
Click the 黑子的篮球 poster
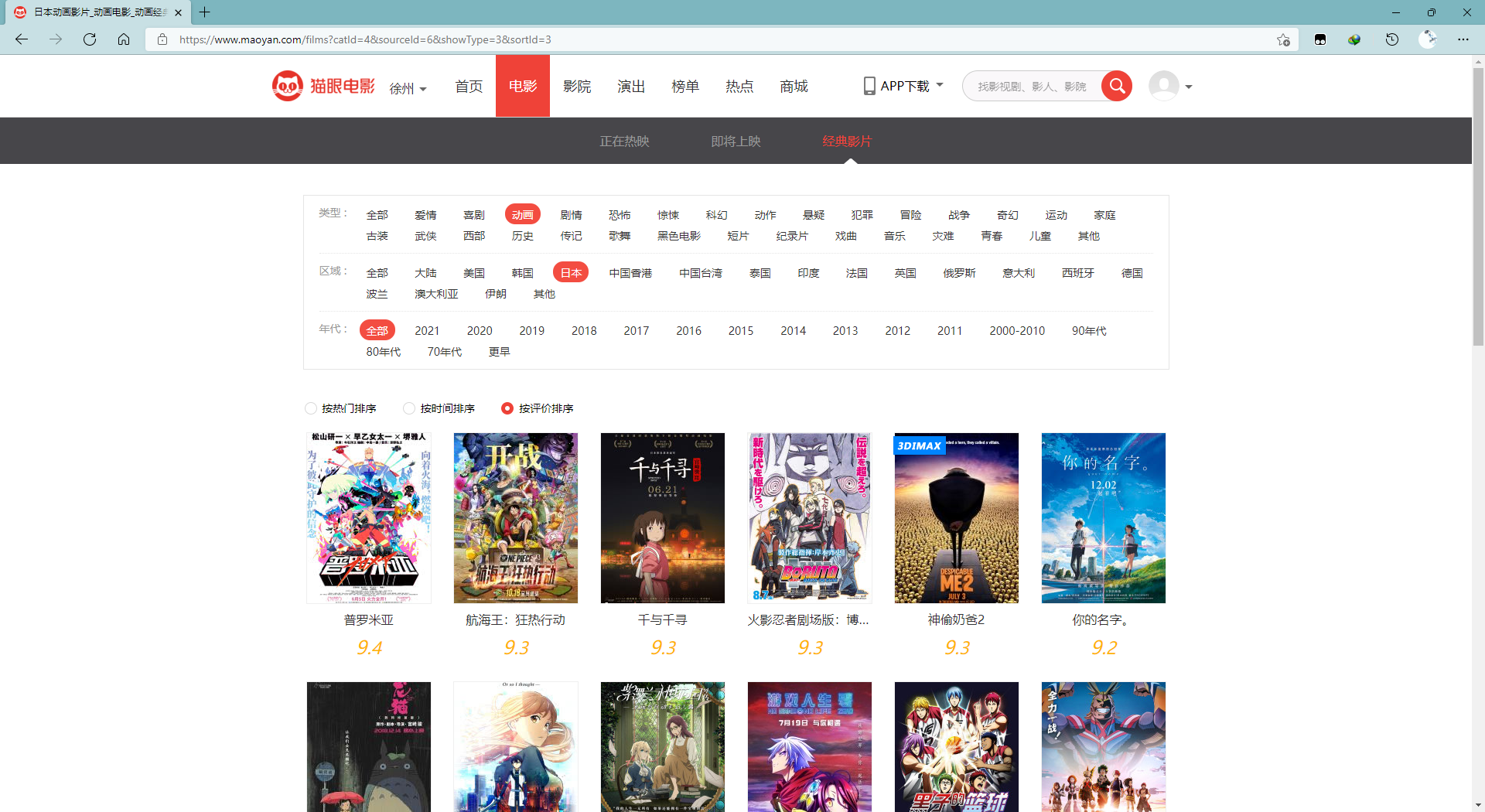click(957, 747)
